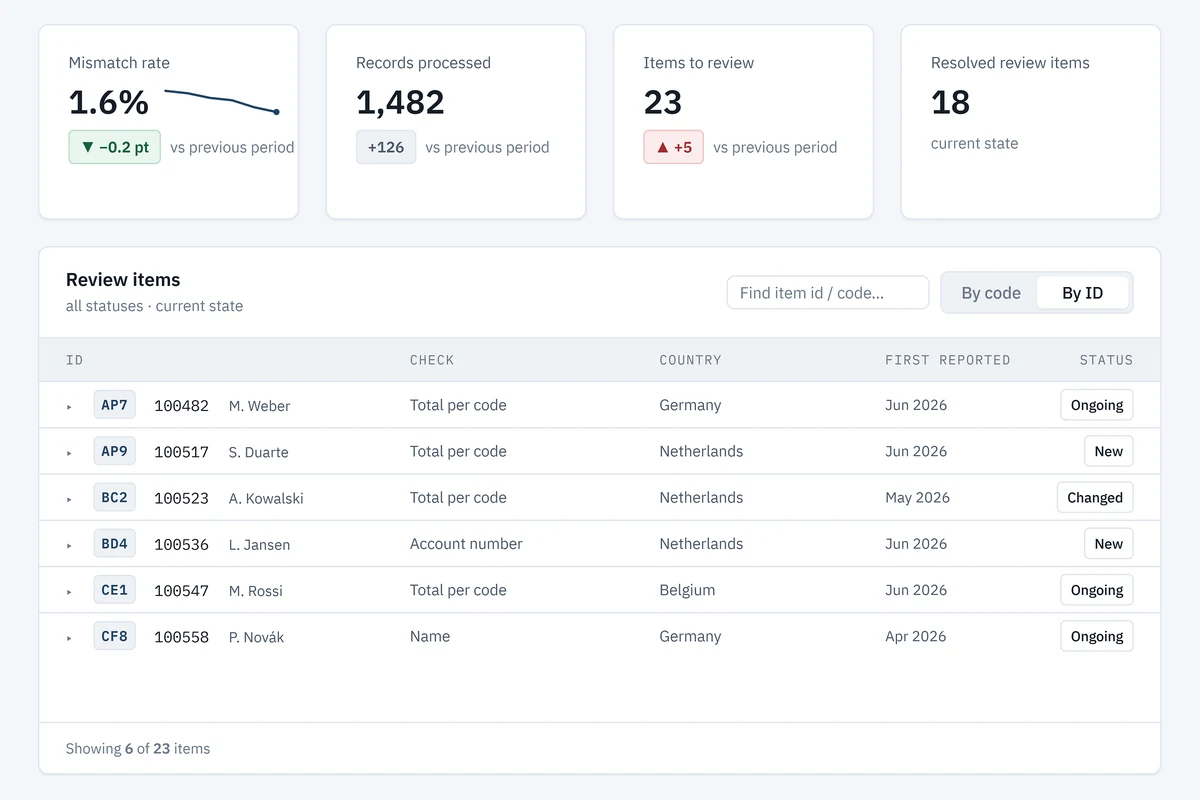Sort by the CHECK column header
The width and height of the screenshot is (1200, 800).
pyautogui.click(x=432, y=360)
